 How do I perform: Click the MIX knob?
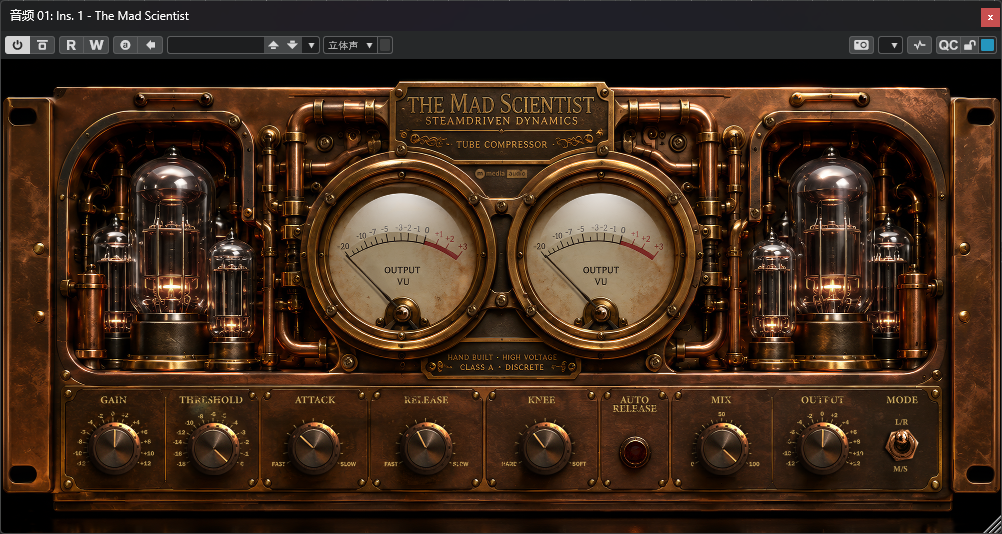tap(722, 448)
